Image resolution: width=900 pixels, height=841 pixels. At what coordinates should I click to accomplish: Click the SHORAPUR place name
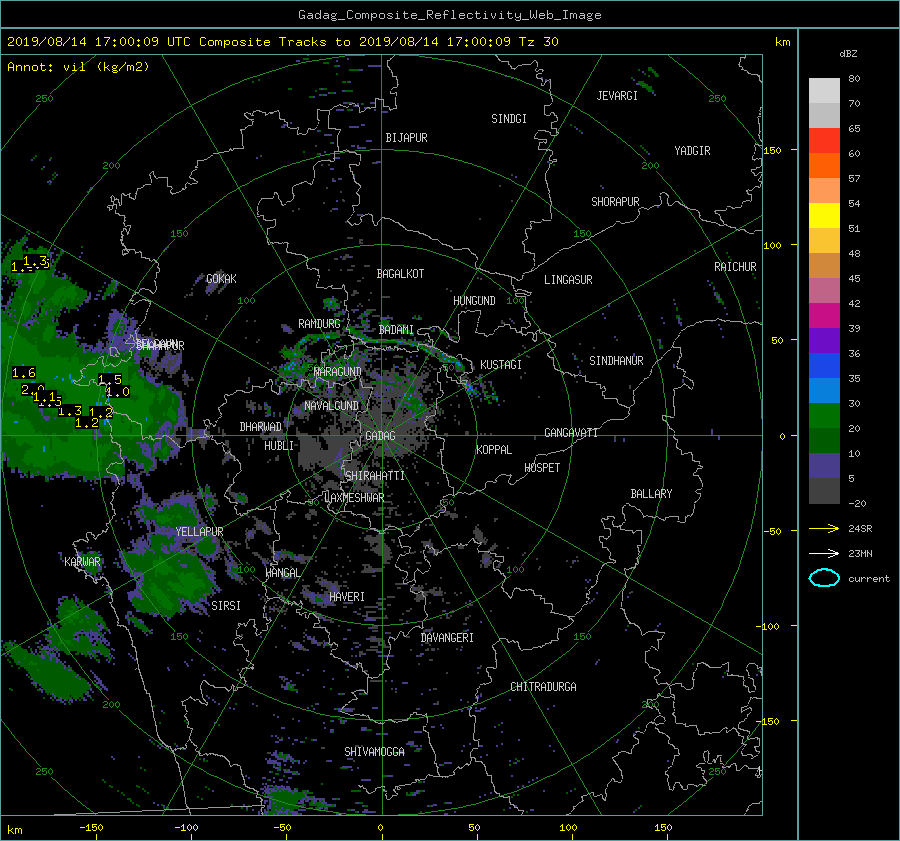tap(615, 202)
